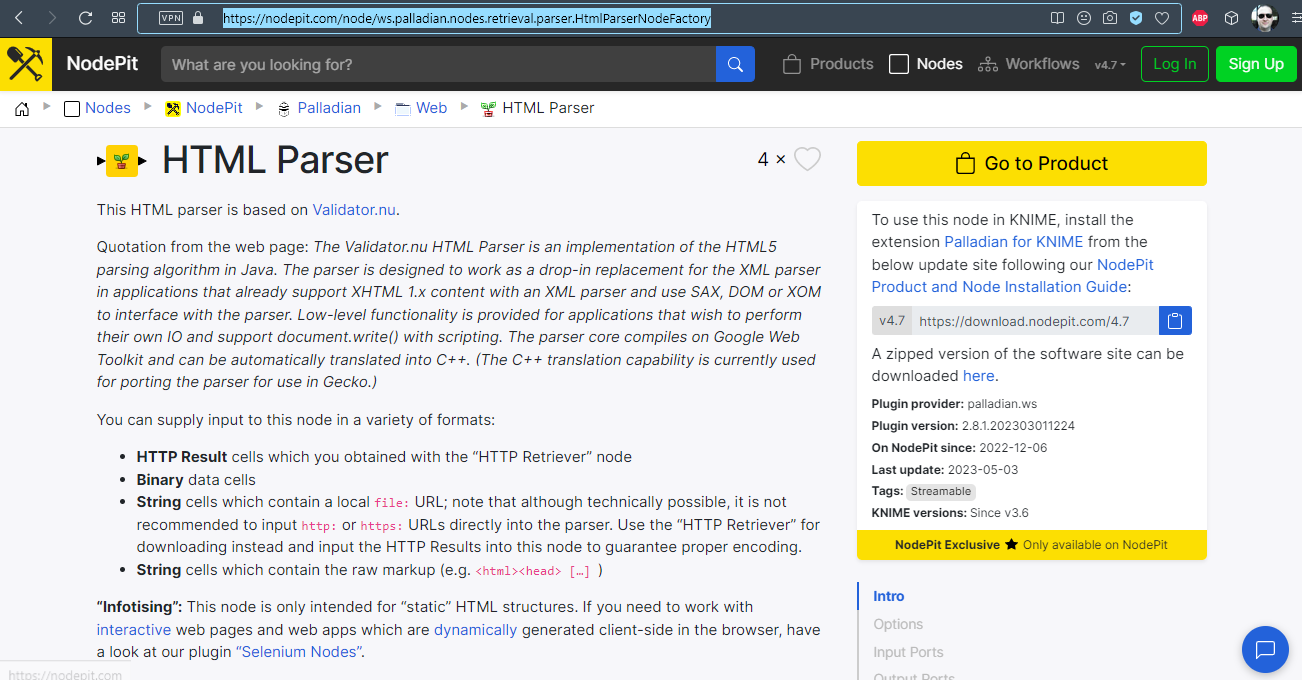1302x680 pixels.
Task: Open the blue shield privacy protection icon
Action: tap(1136, 18)
